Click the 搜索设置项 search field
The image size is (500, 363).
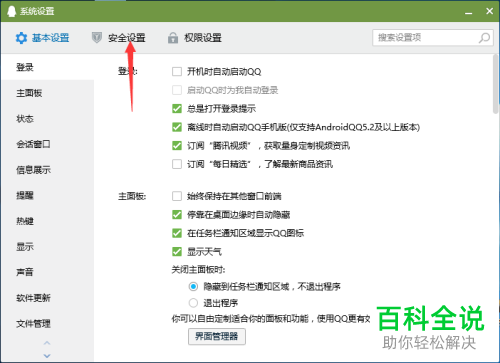point(433,38)
